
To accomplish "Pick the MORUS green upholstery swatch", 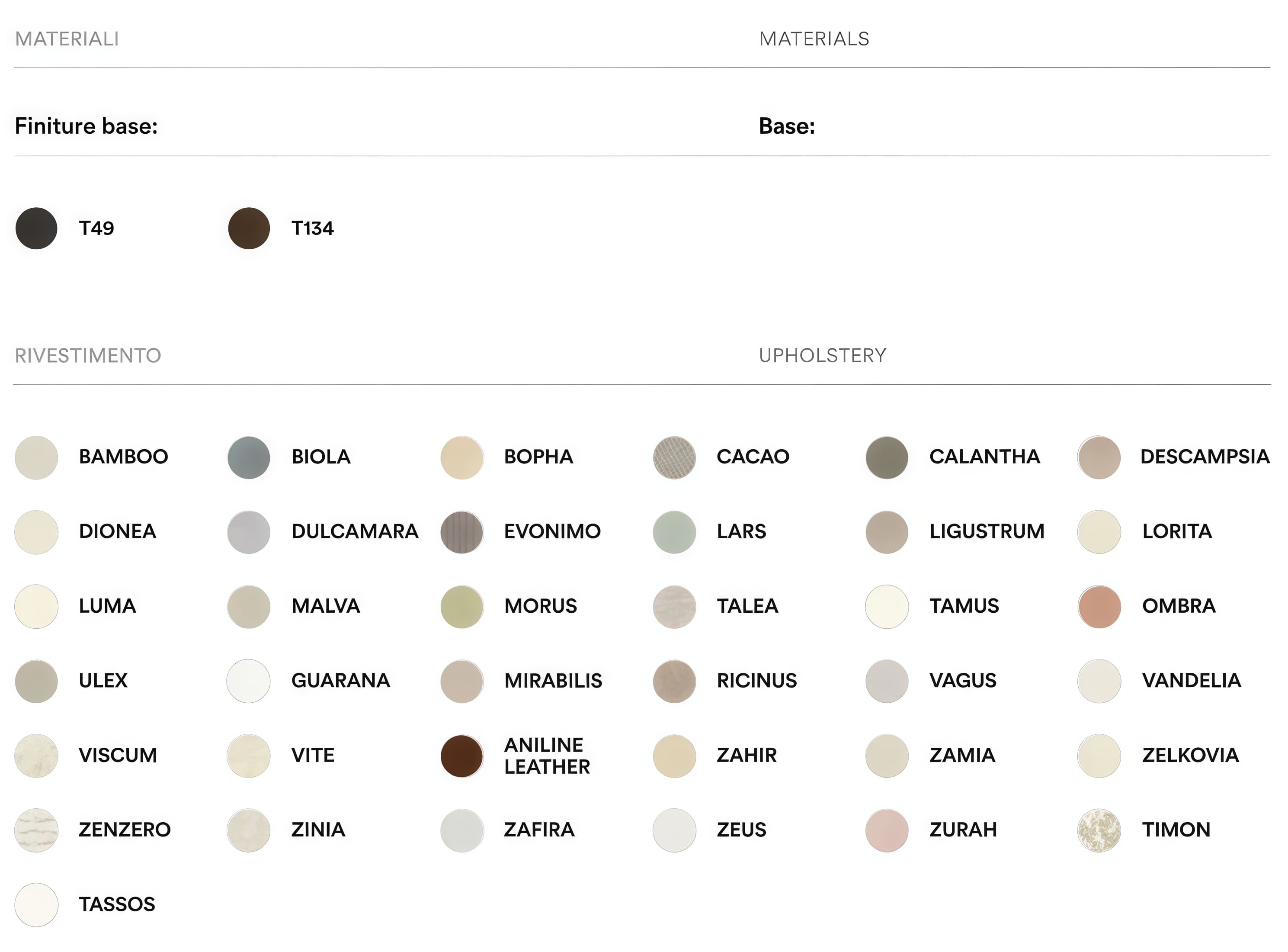I will (x=461, y=607).
